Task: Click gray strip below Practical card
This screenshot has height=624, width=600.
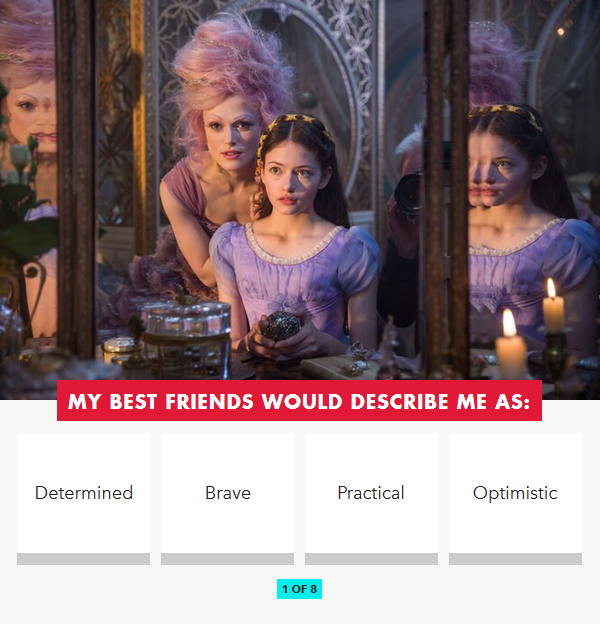Action: click(371, 559)
